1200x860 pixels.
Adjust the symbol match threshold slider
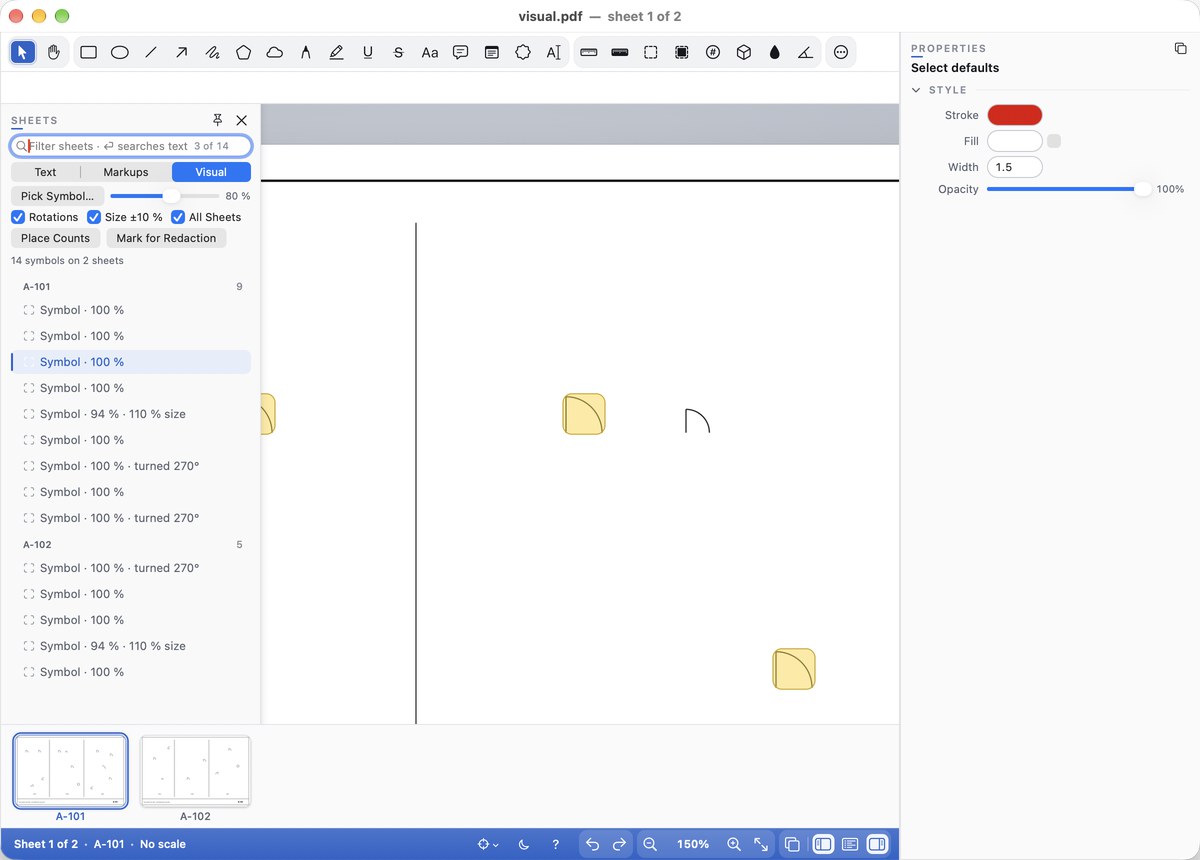tap(165, 196)
